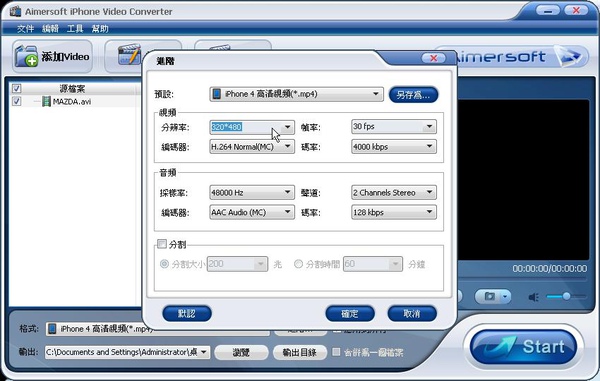Mute audio with the speaker icon
This screenshot has height=381, width=600.
tap(533, 297)
